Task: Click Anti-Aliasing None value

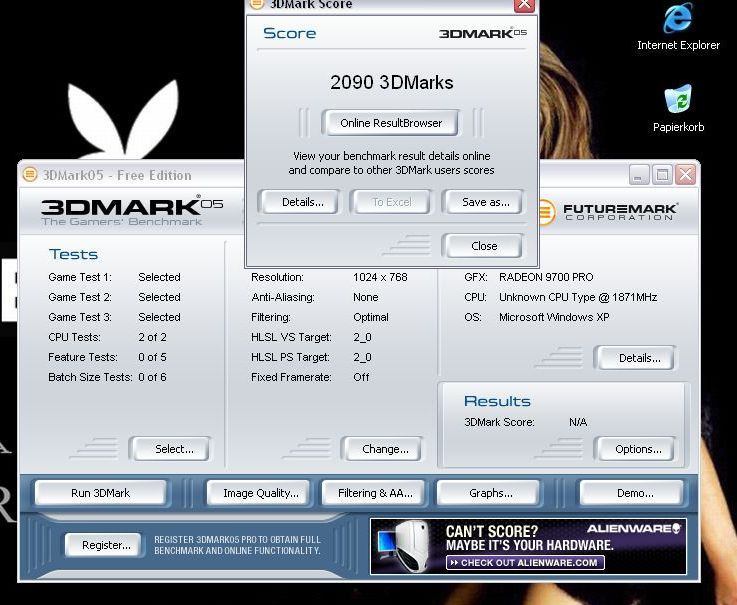Action: [365, 297]
